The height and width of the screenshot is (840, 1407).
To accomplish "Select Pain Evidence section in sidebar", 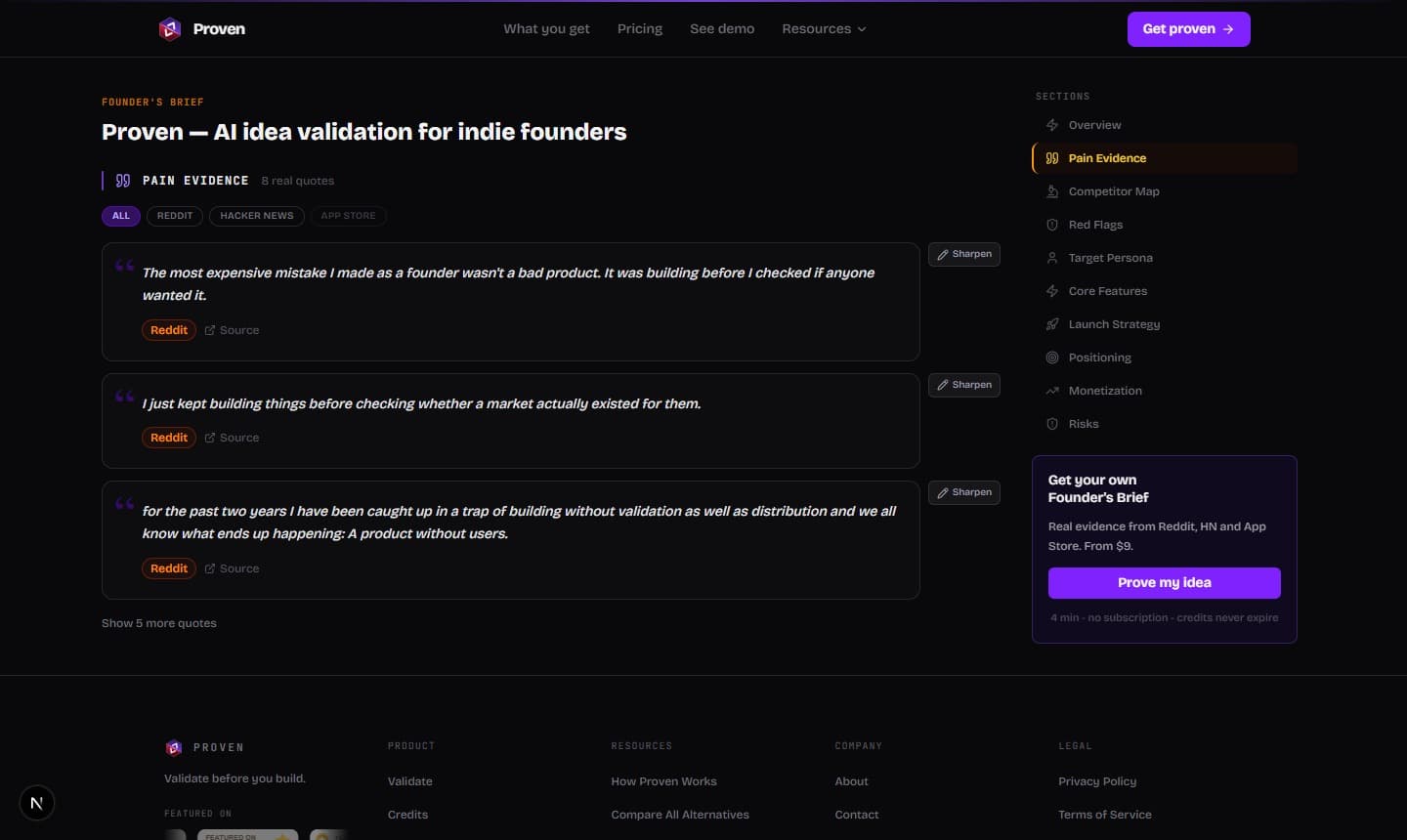I will (x=1165, y=158).
